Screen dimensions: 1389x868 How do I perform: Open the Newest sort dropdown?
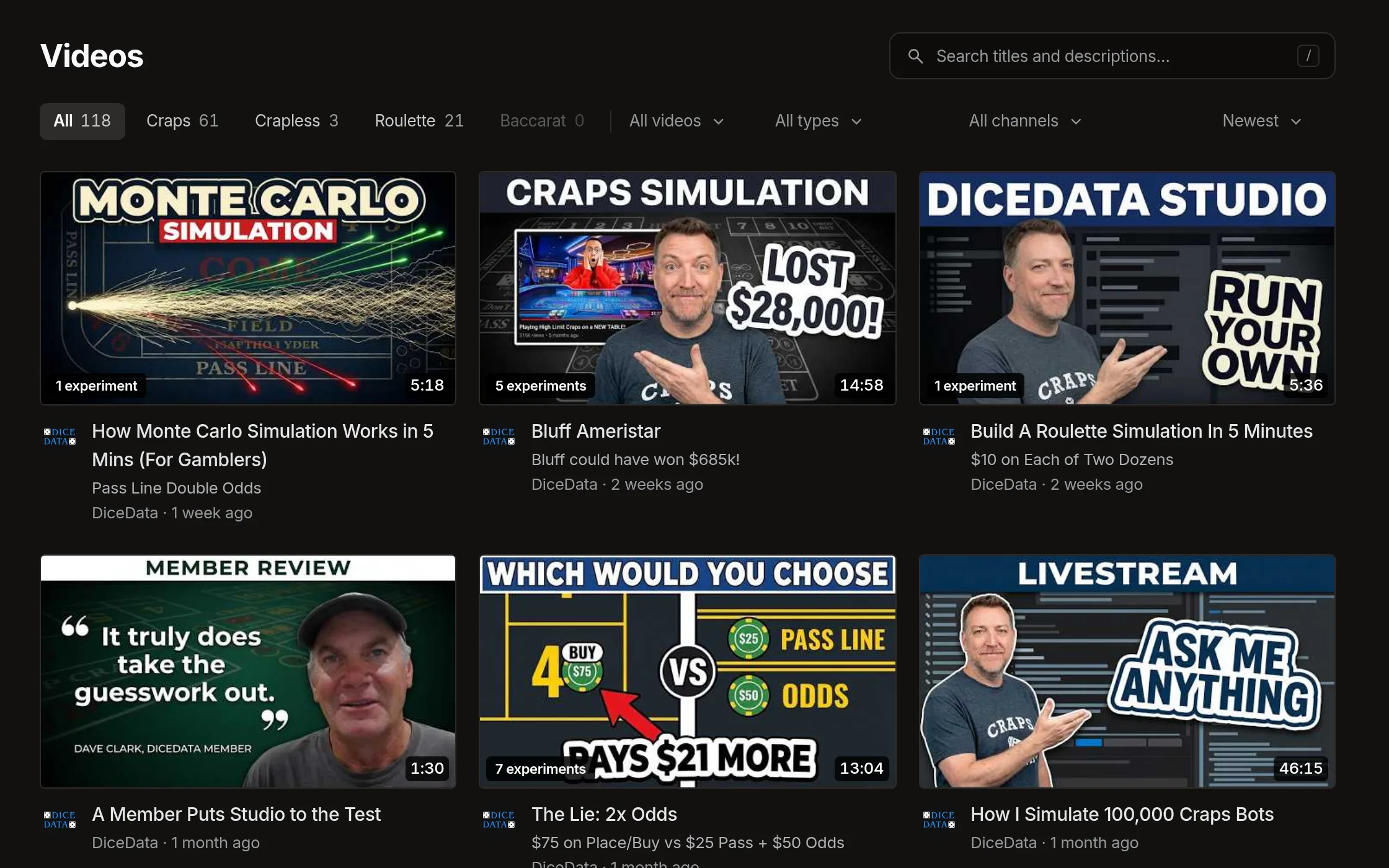pos(1261,121)
